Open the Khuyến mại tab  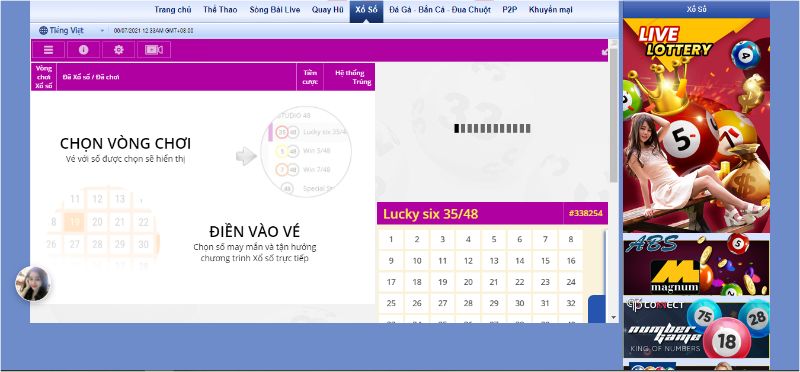point(551,10)
